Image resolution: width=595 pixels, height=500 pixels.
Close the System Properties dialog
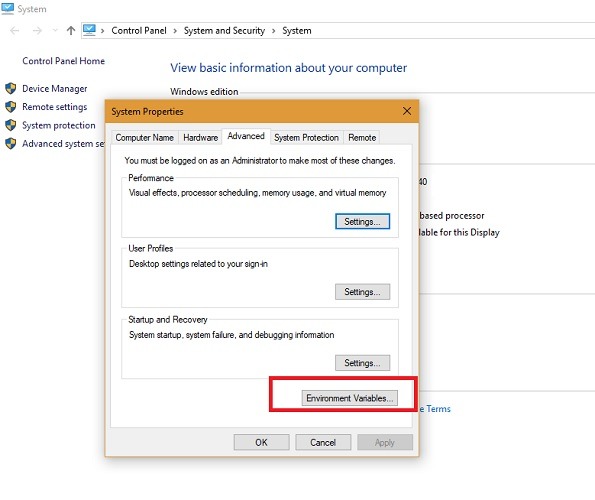[x=407, y=111]
